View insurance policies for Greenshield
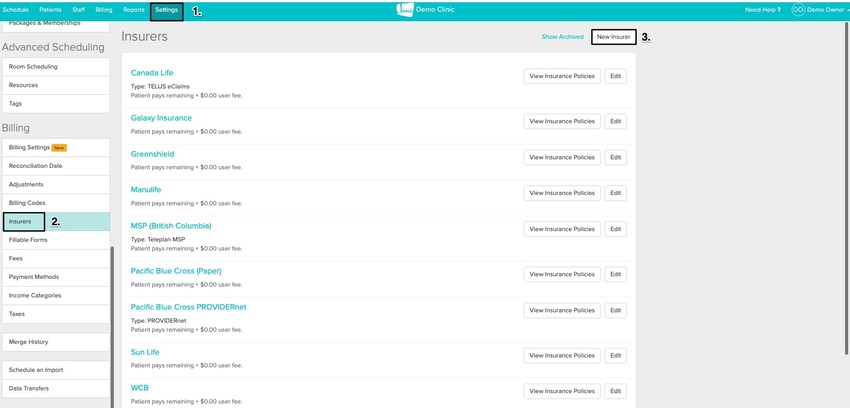This screenshot has height=408, width=850. (x=562, y=157)
